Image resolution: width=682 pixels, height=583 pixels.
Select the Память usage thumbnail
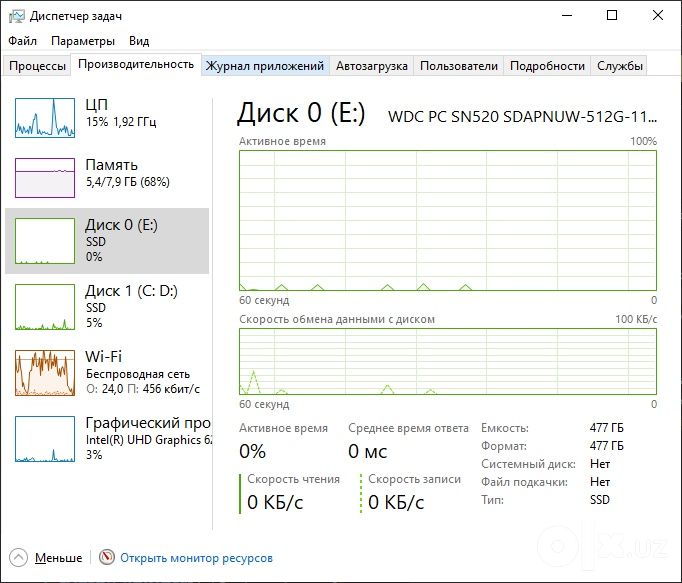pos(45,178)
